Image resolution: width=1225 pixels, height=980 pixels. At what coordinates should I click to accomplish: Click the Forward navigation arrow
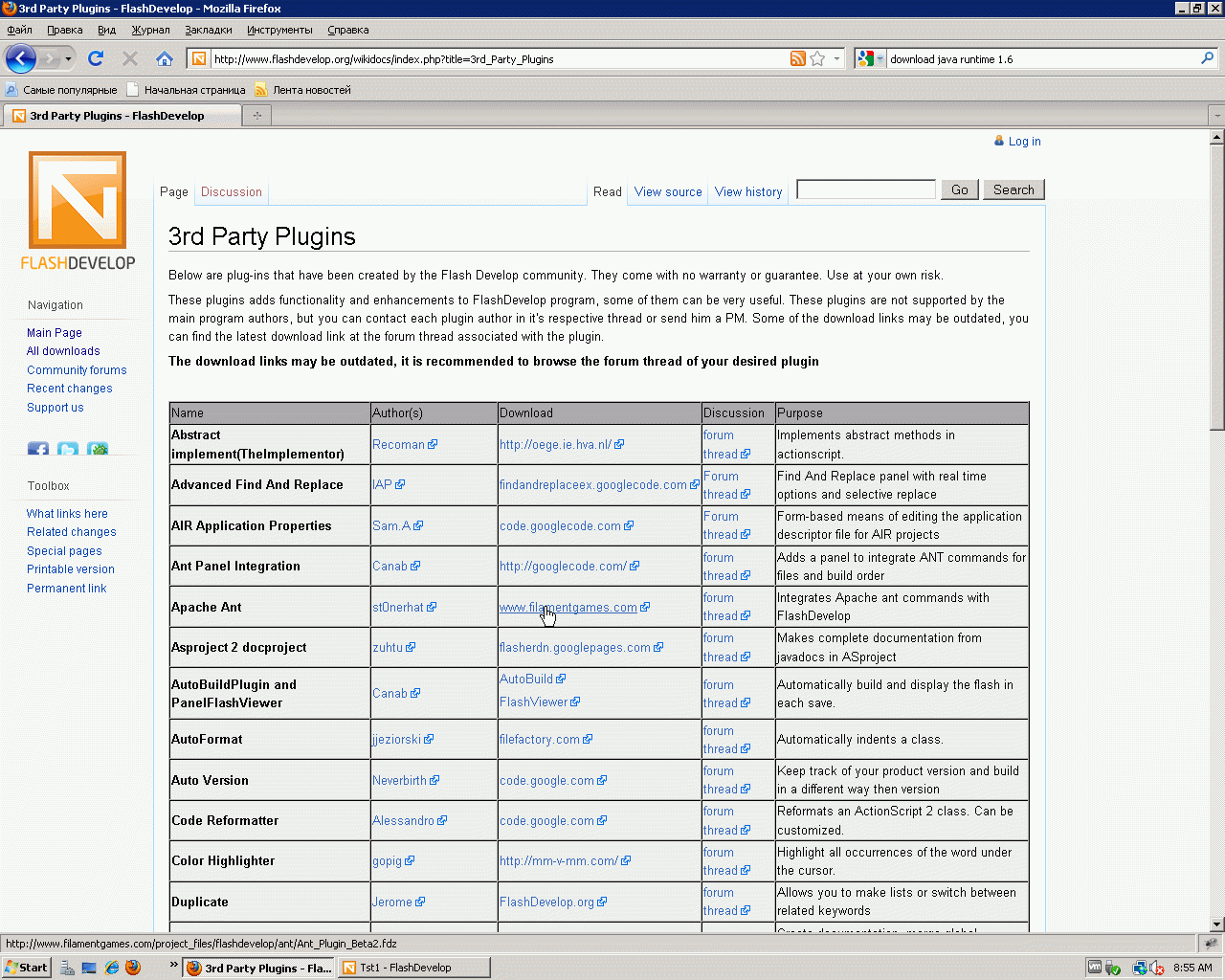point(50,59)
